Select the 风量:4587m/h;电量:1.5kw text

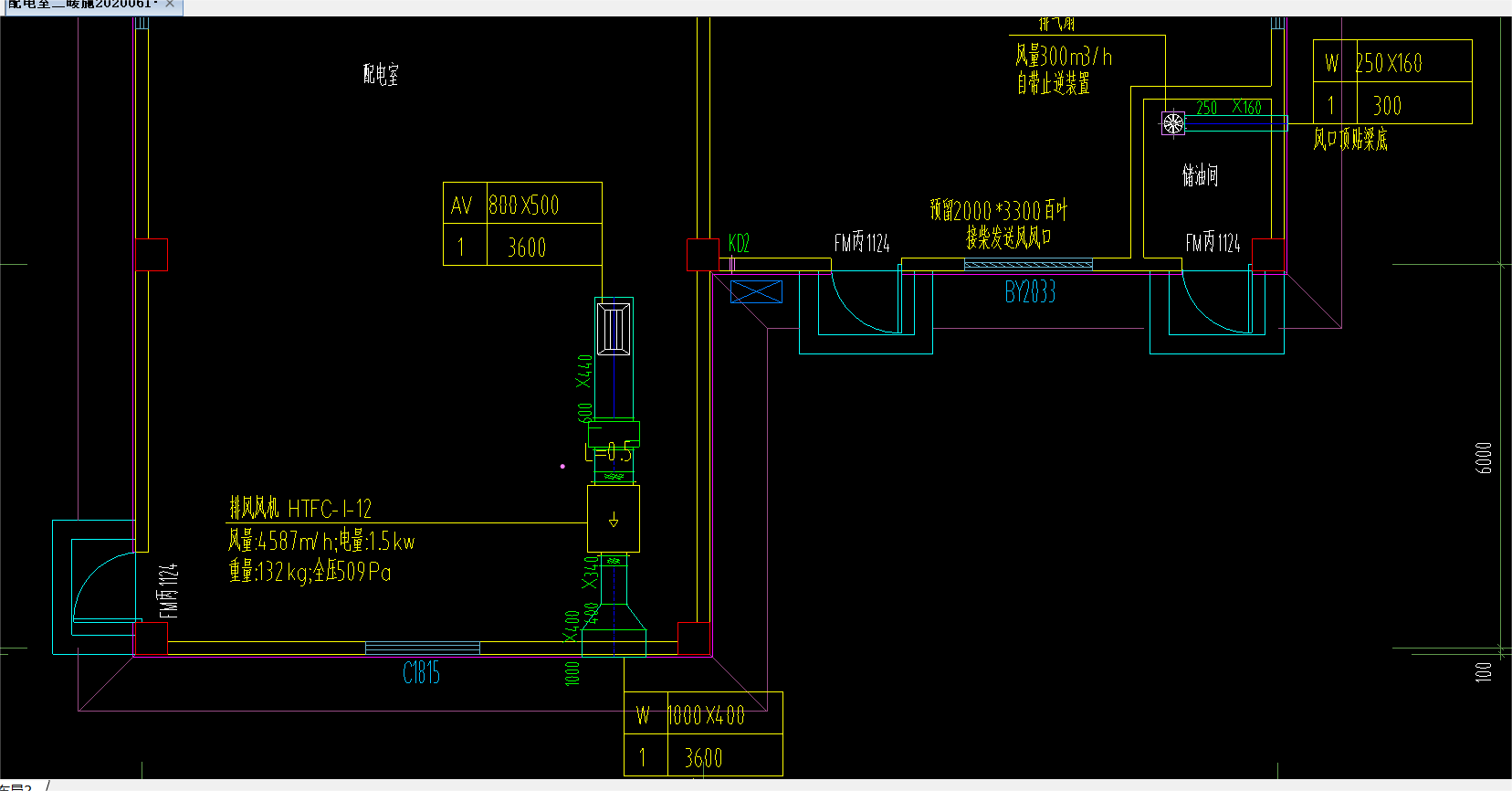click(x=321, y=541)
